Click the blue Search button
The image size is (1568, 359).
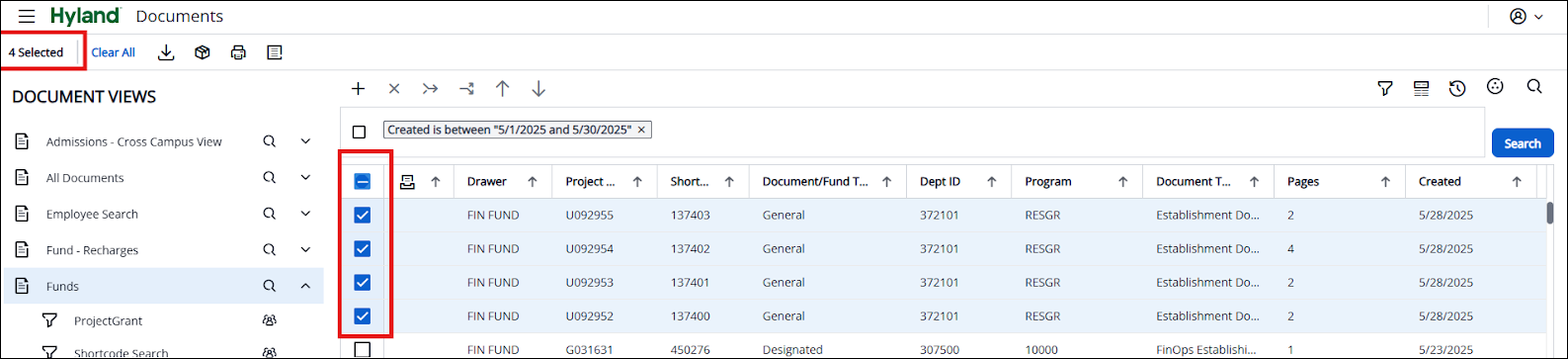pos(1523,143)
